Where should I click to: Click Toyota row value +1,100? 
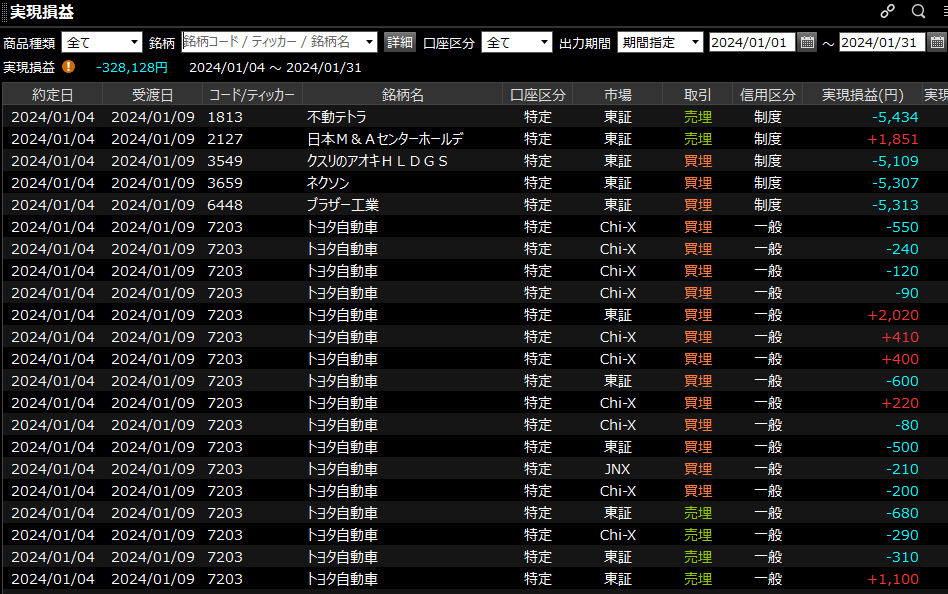(x=893, y=579)
